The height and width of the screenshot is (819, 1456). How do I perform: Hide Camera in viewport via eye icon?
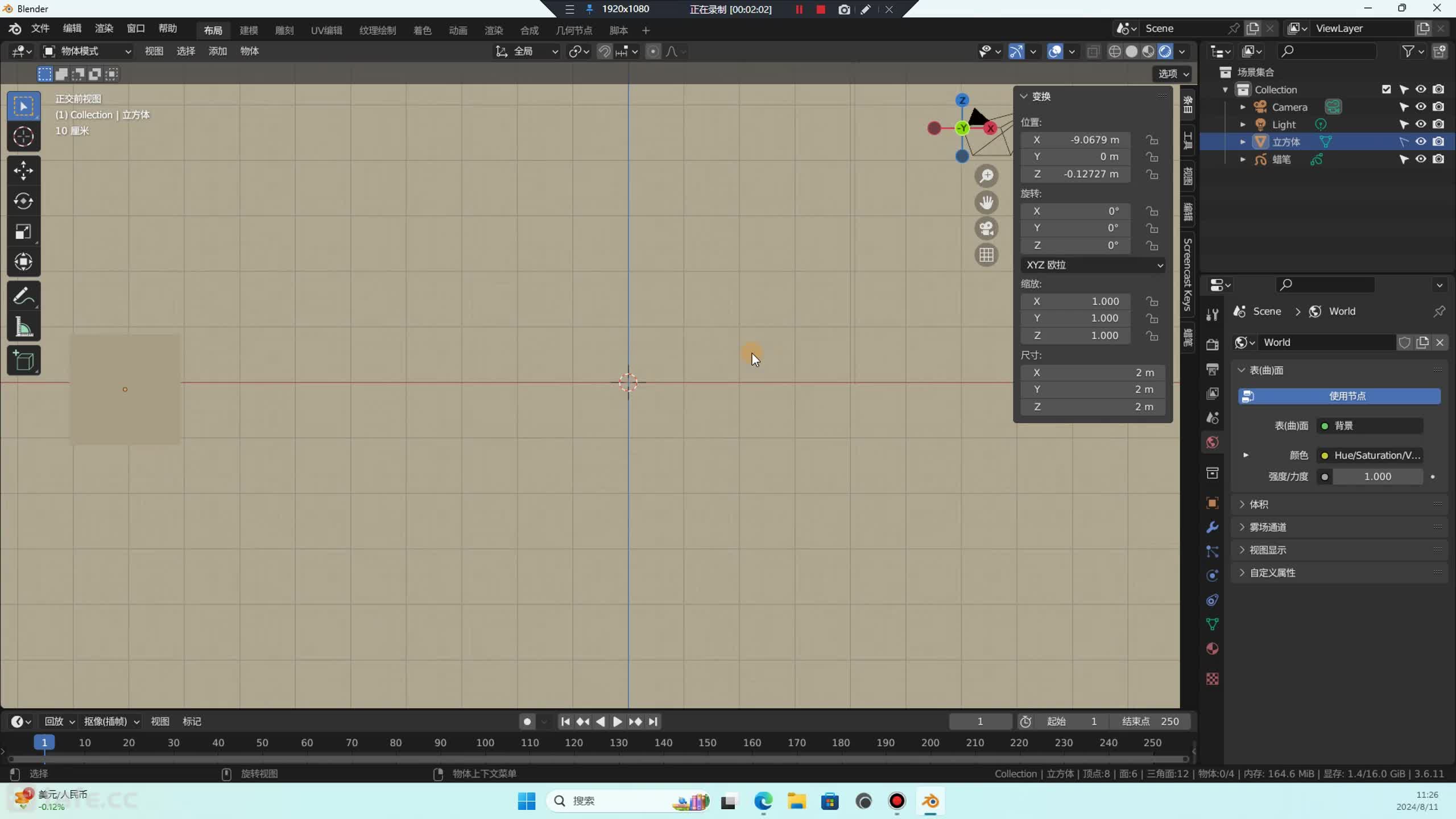point(1421,107)
